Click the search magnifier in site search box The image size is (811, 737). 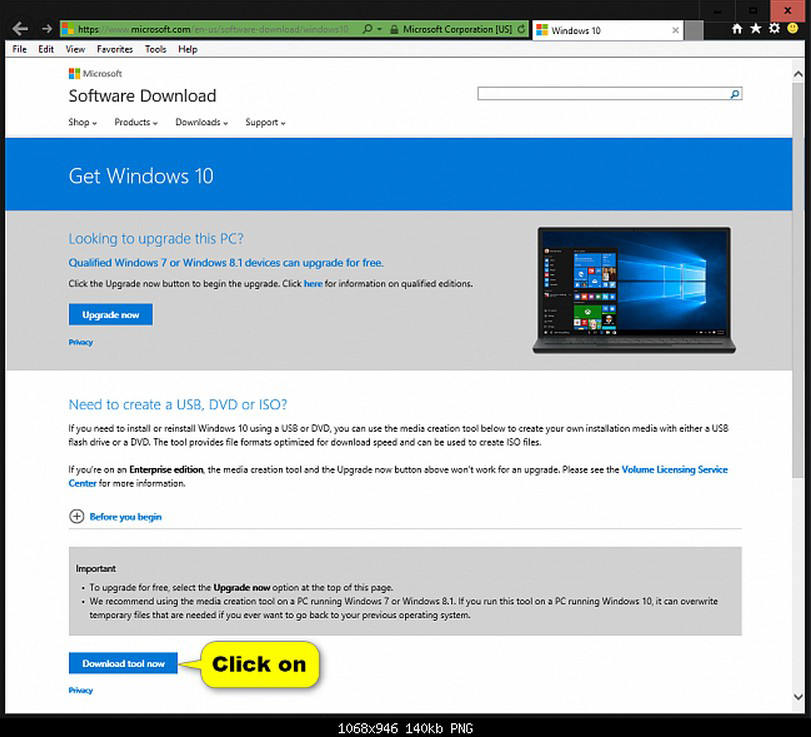click(734, 94)
